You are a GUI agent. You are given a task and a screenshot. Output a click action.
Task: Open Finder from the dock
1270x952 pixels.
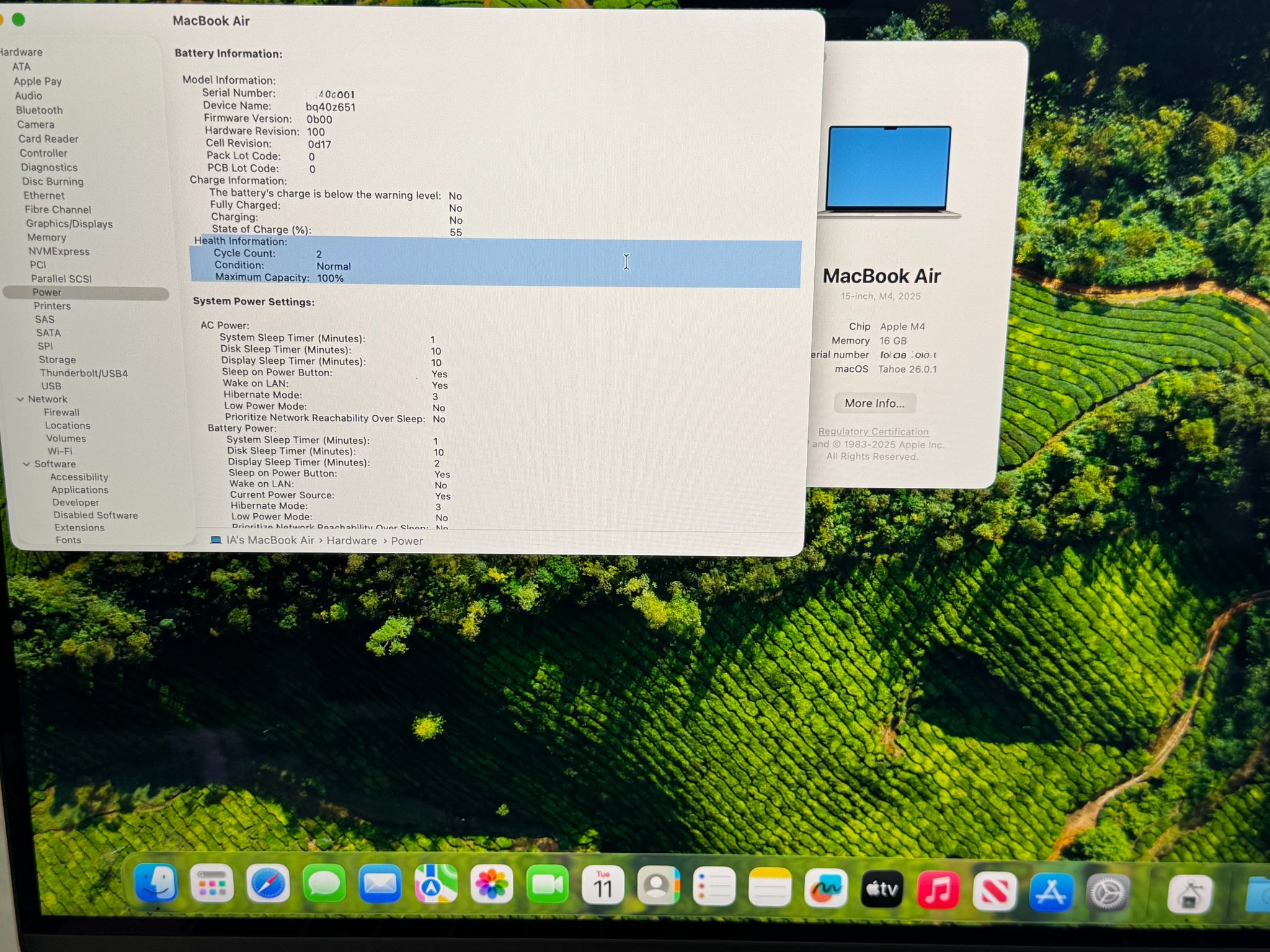156,883
